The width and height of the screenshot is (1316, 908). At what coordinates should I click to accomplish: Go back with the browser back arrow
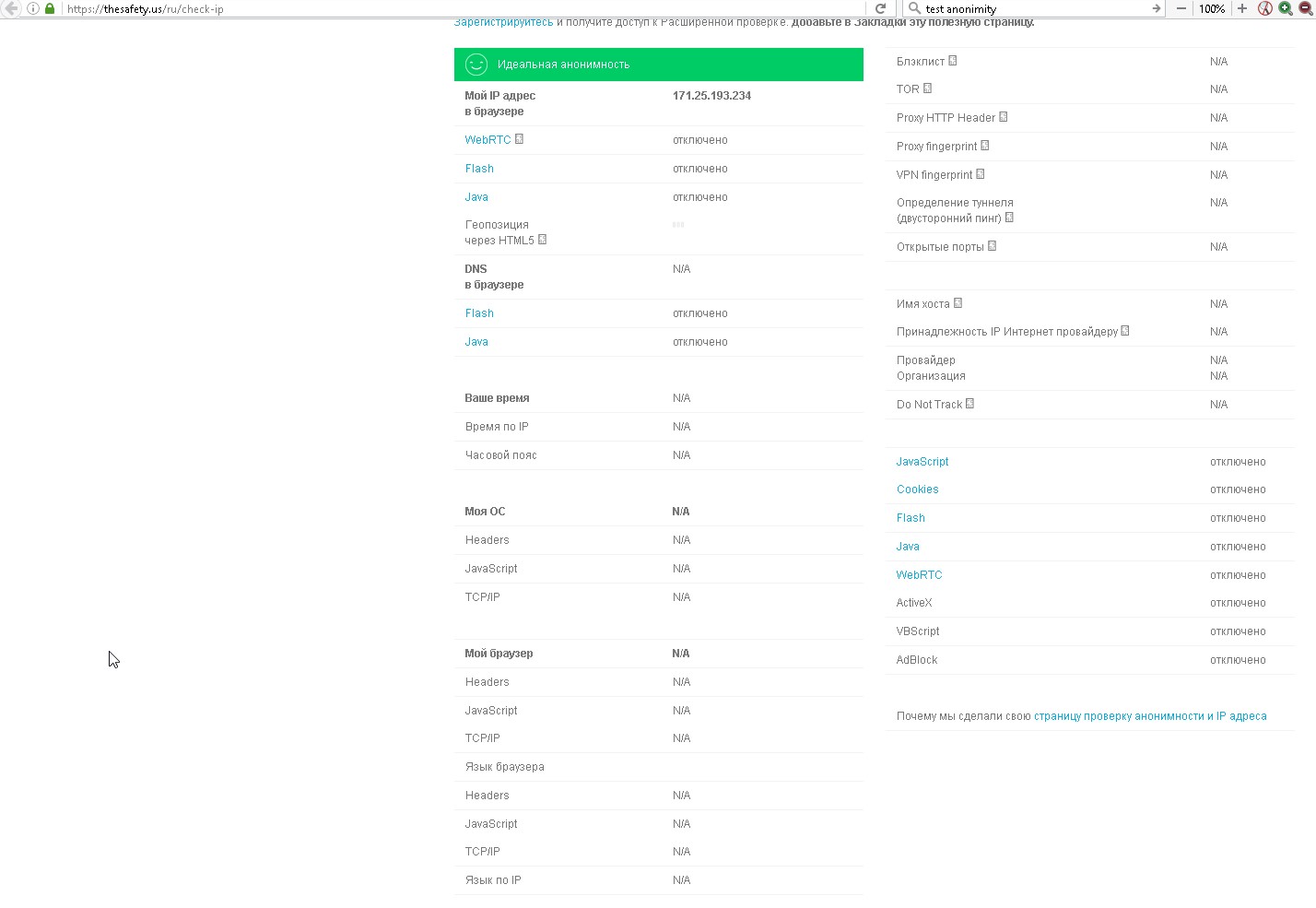[x=11, y=8]
